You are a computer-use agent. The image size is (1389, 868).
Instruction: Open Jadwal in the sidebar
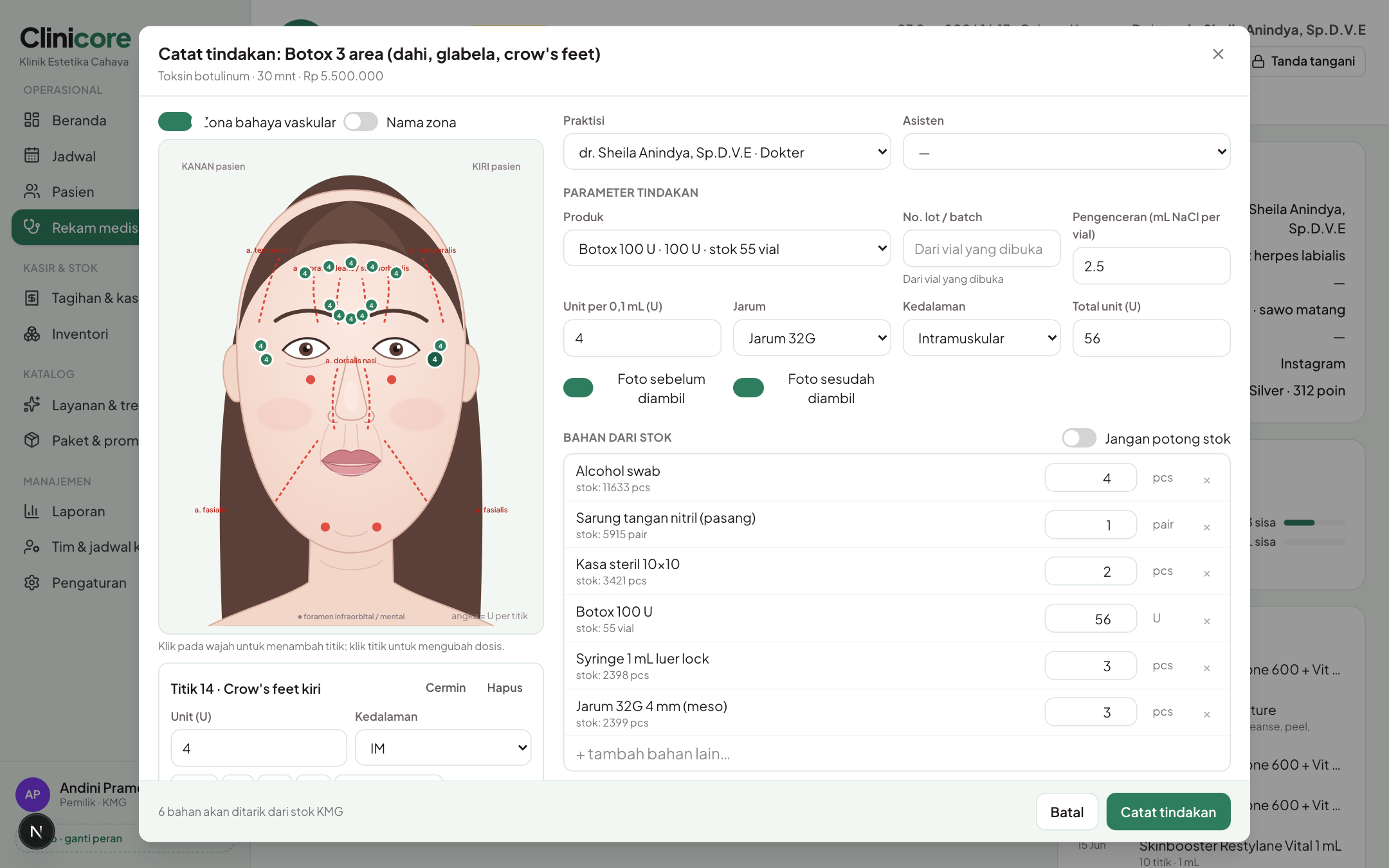coord(75,156)
